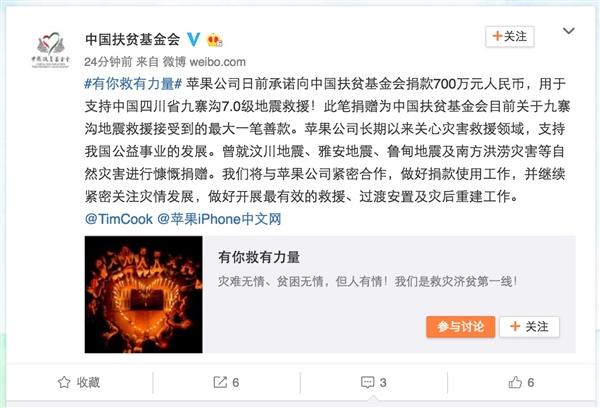Open the @TimCook mention link
Screen dimensions: 600x408
119,219
